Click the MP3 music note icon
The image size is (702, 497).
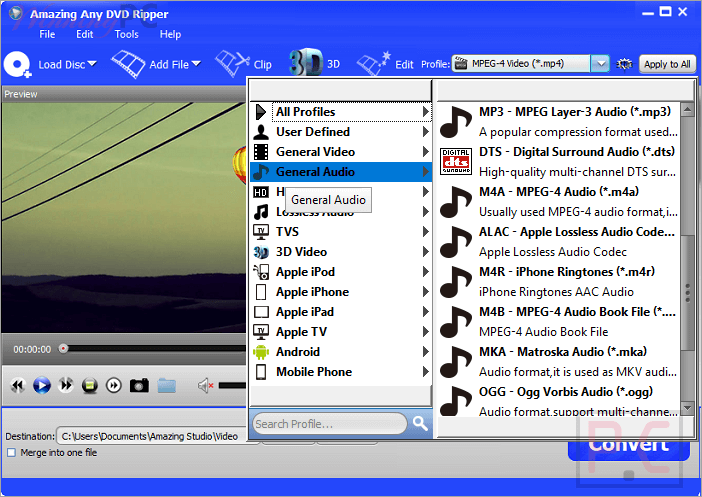(456, 122)
